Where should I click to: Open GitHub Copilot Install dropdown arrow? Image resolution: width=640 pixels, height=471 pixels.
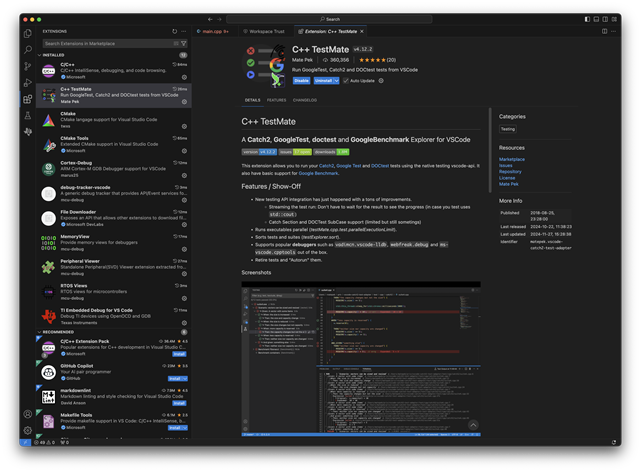point(185,379)
